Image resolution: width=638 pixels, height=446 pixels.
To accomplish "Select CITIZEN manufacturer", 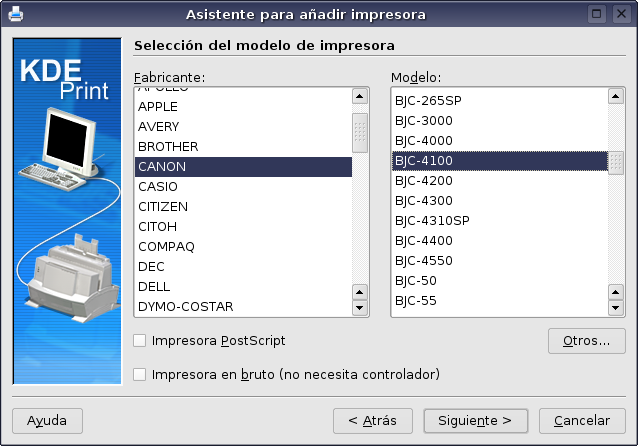I will (x=243, y=206).
